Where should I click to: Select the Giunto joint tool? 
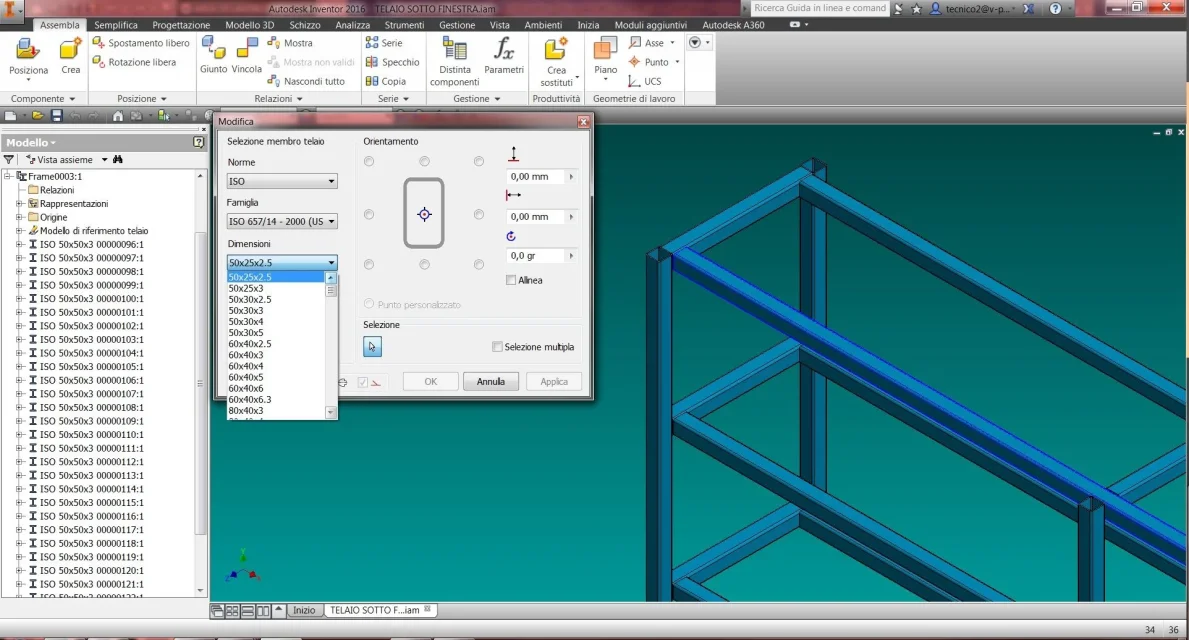coord(213,56)
